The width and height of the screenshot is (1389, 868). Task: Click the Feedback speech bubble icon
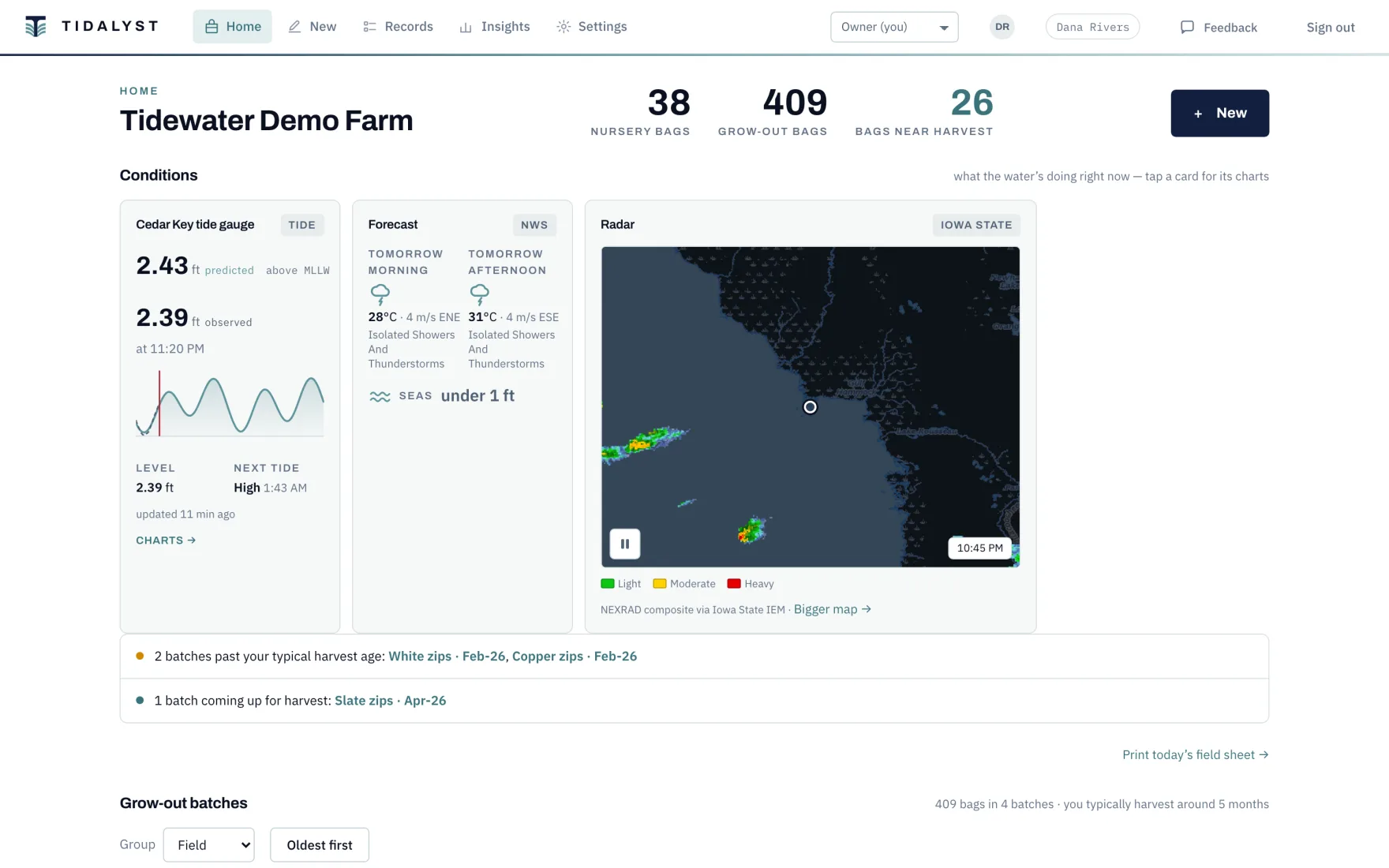coord(1187,27)
